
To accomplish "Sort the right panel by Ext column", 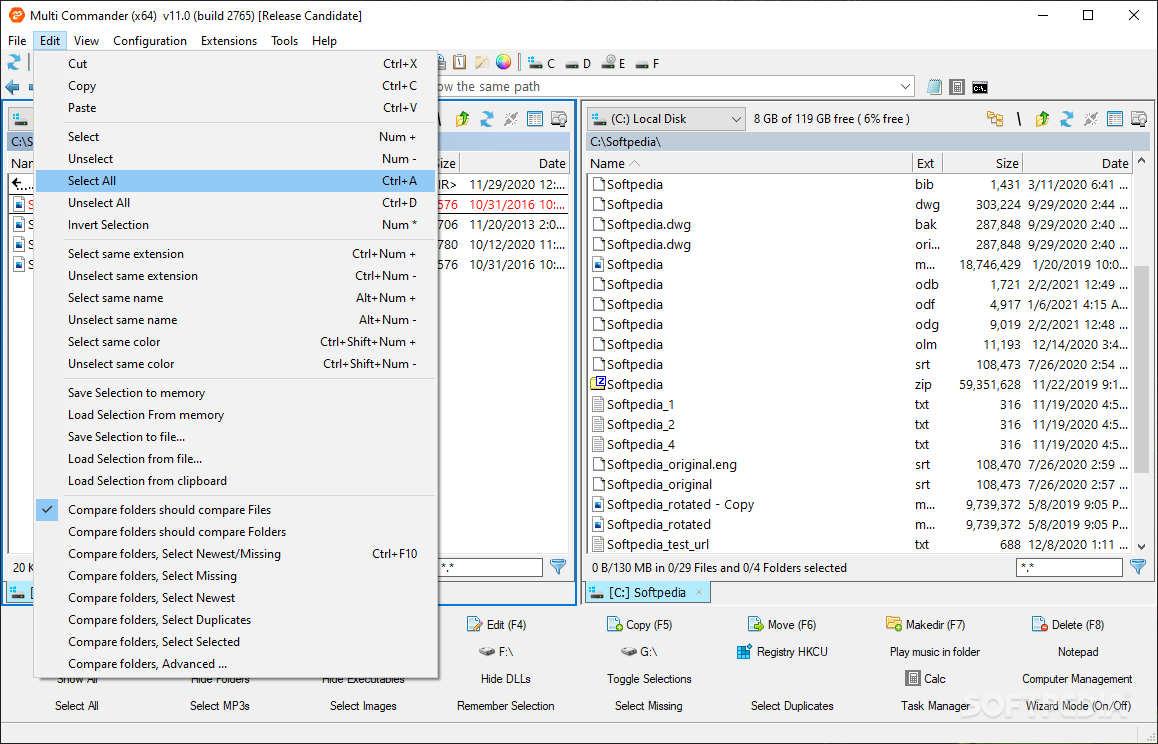I will point(928,163).
